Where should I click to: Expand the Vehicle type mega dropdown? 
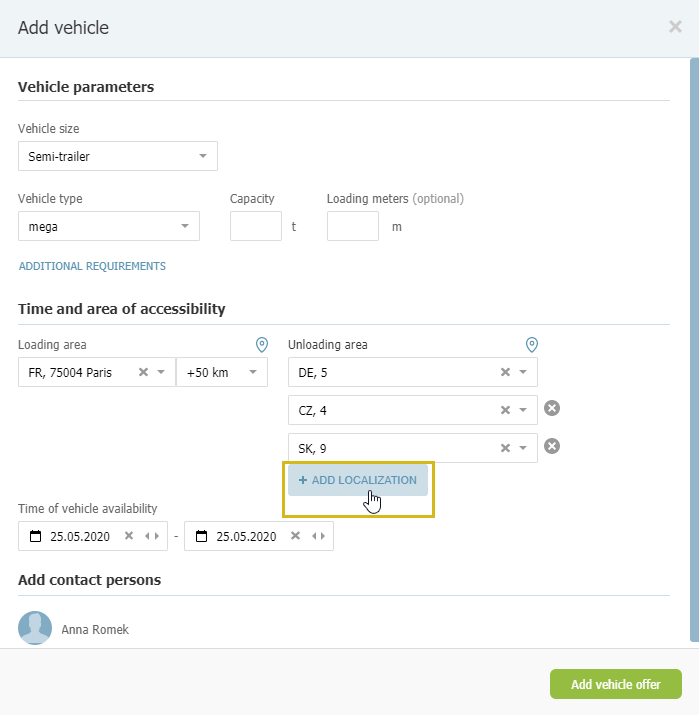pos(109,226)
